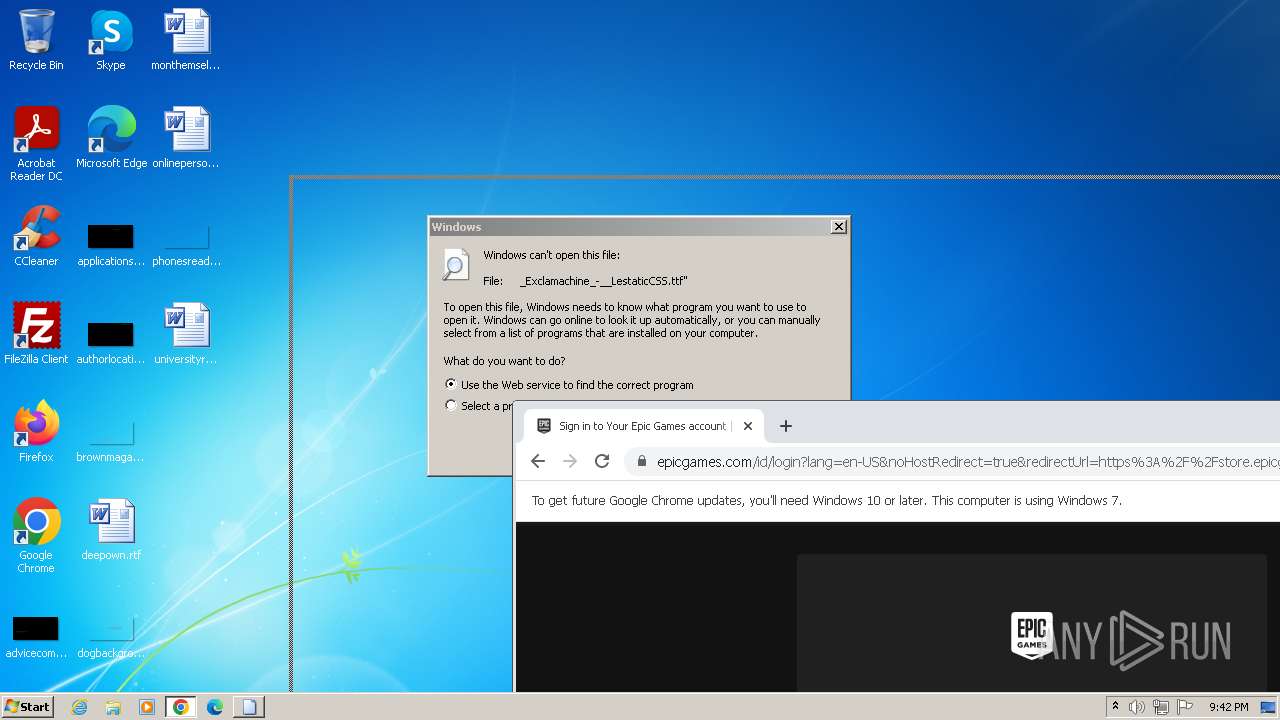Open the authorlocati desktop file icon

111,344
